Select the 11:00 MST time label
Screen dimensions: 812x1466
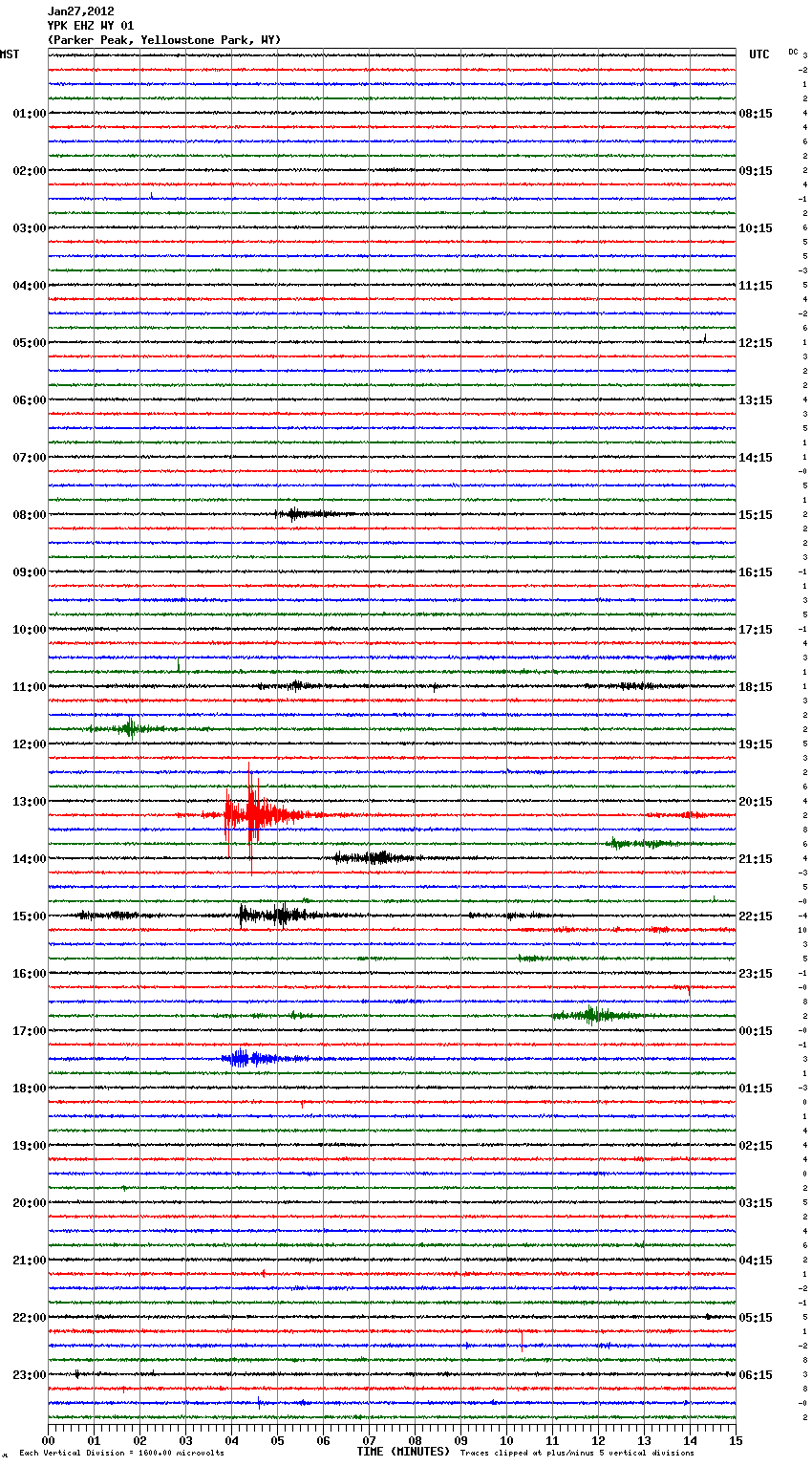point(29,687)
